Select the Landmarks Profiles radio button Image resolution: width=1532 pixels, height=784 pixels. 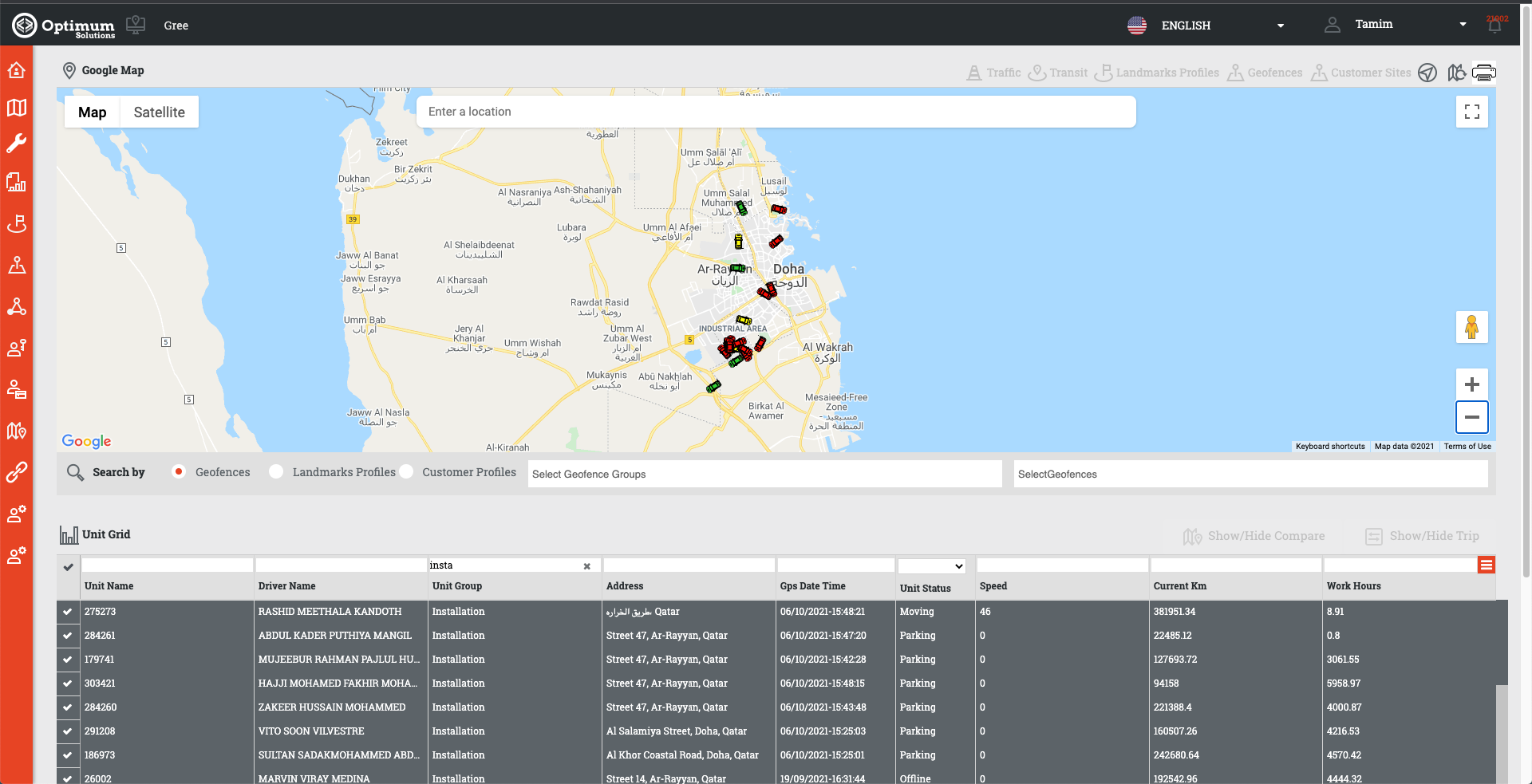click(276, 472)
